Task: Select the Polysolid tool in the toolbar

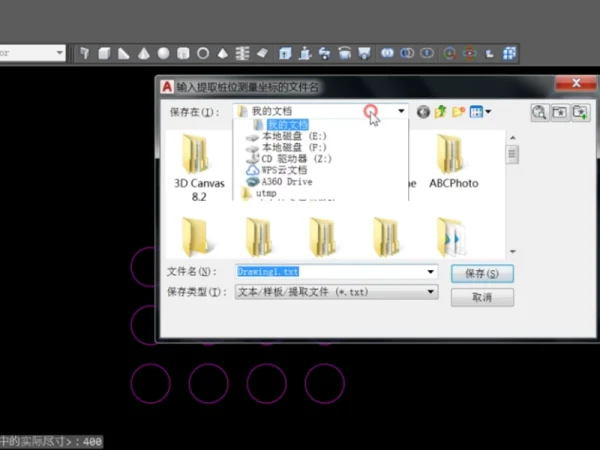Action: coord(85,53)
